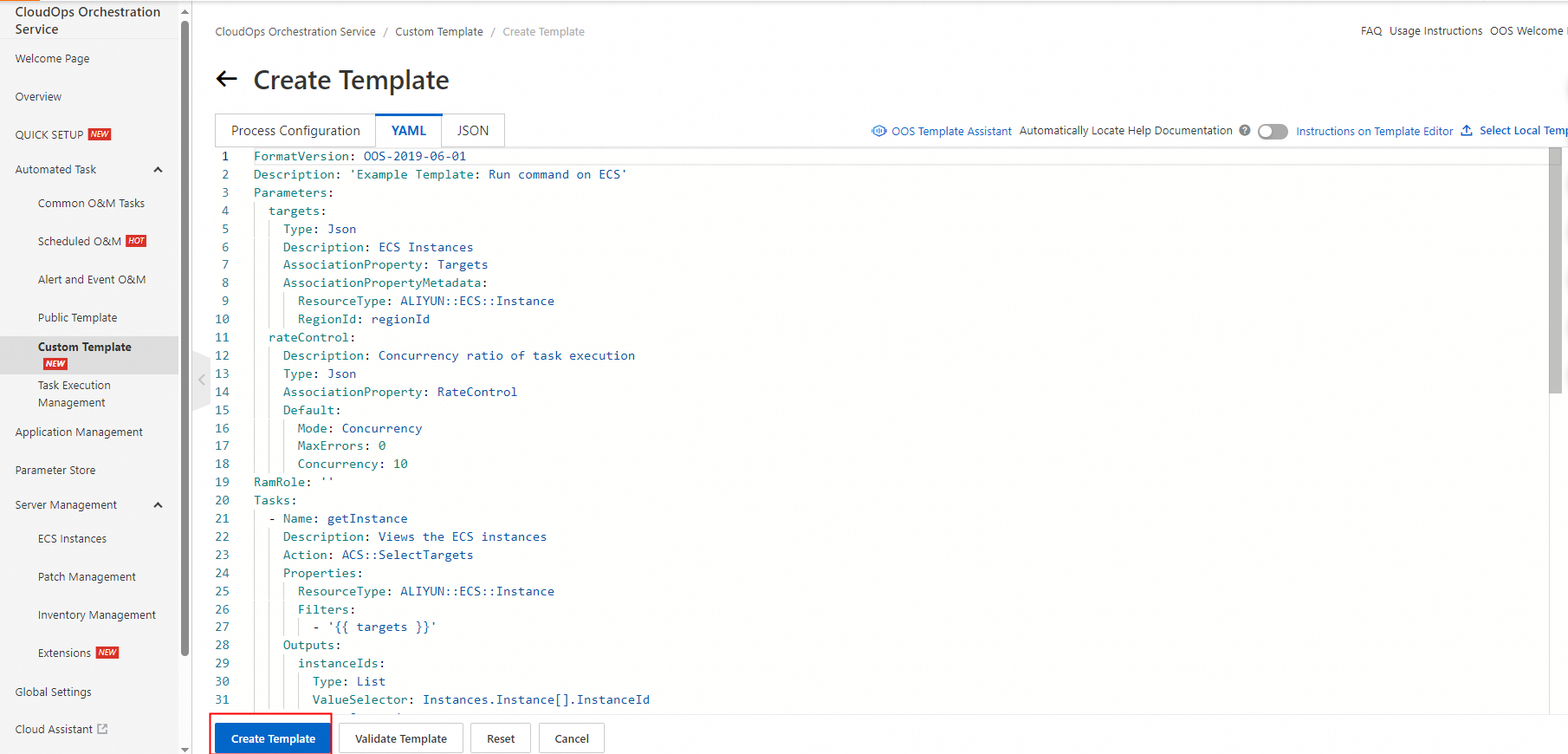Open Welcome Page in sidebar
Screen dimensions: 1568x754
point(52,59)
